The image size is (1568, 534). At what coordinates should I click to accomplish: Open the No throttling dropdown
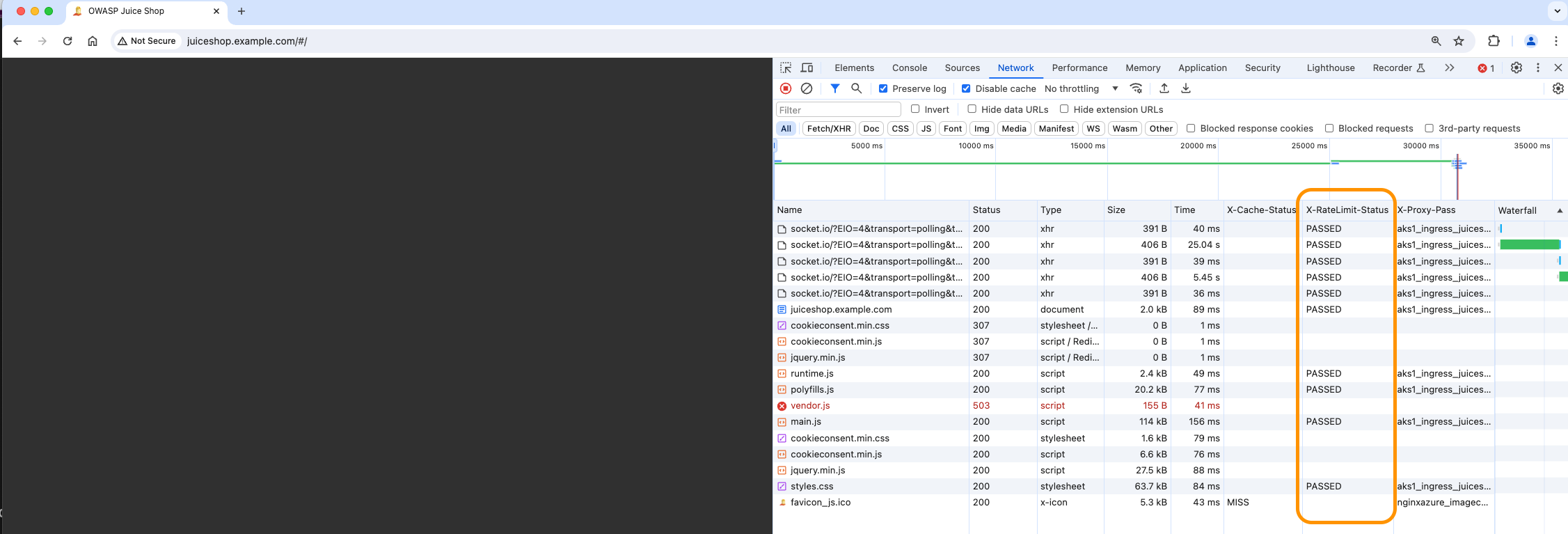click(x=1082, y=88)
